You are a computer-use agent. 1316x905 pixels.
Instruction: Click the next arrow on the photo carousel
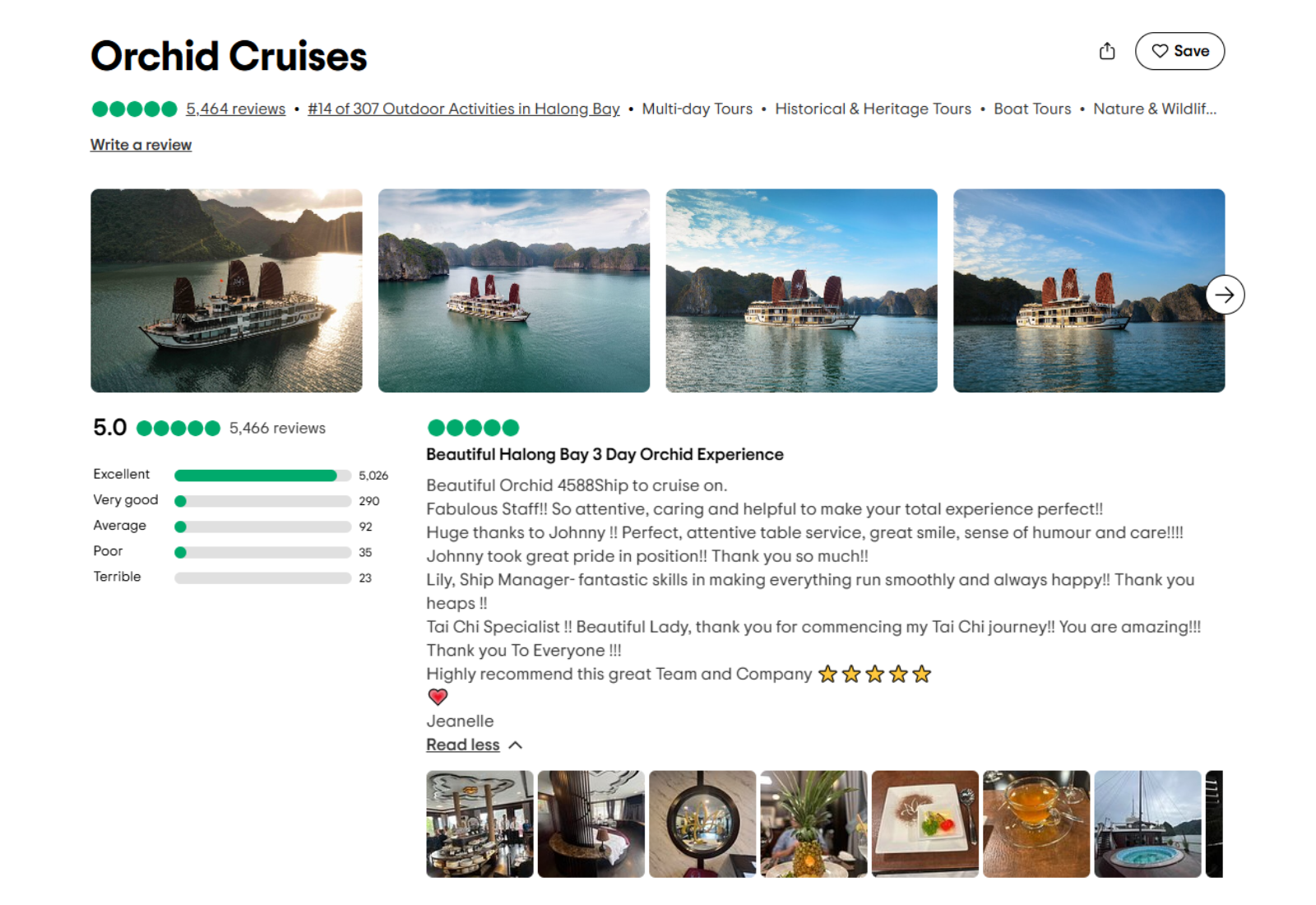click(1226, 295)
